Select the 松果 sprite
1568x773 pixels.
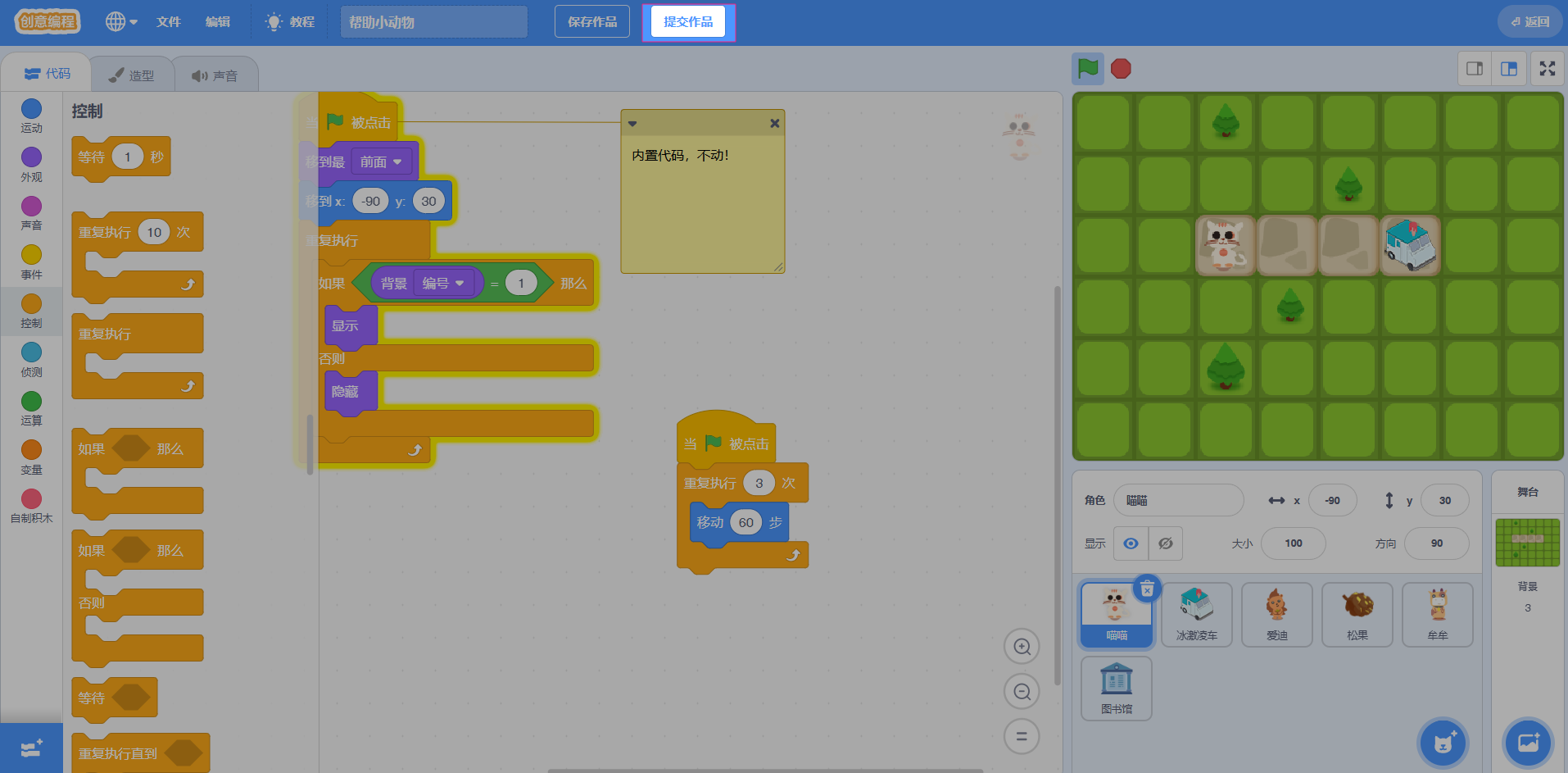point(1357,615)
